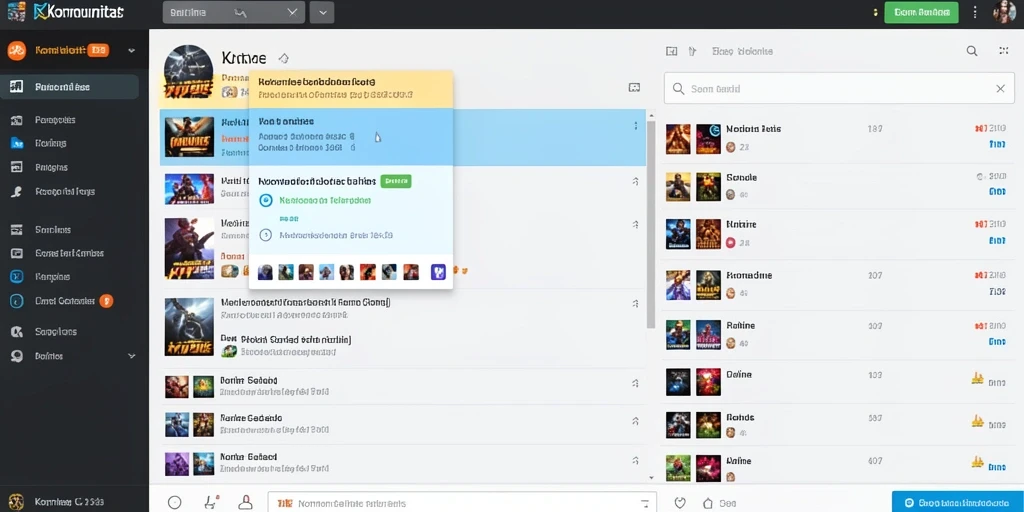Open the standalone chevron dropdown in the top bar

pyautogui.click(x=322, y=12)
